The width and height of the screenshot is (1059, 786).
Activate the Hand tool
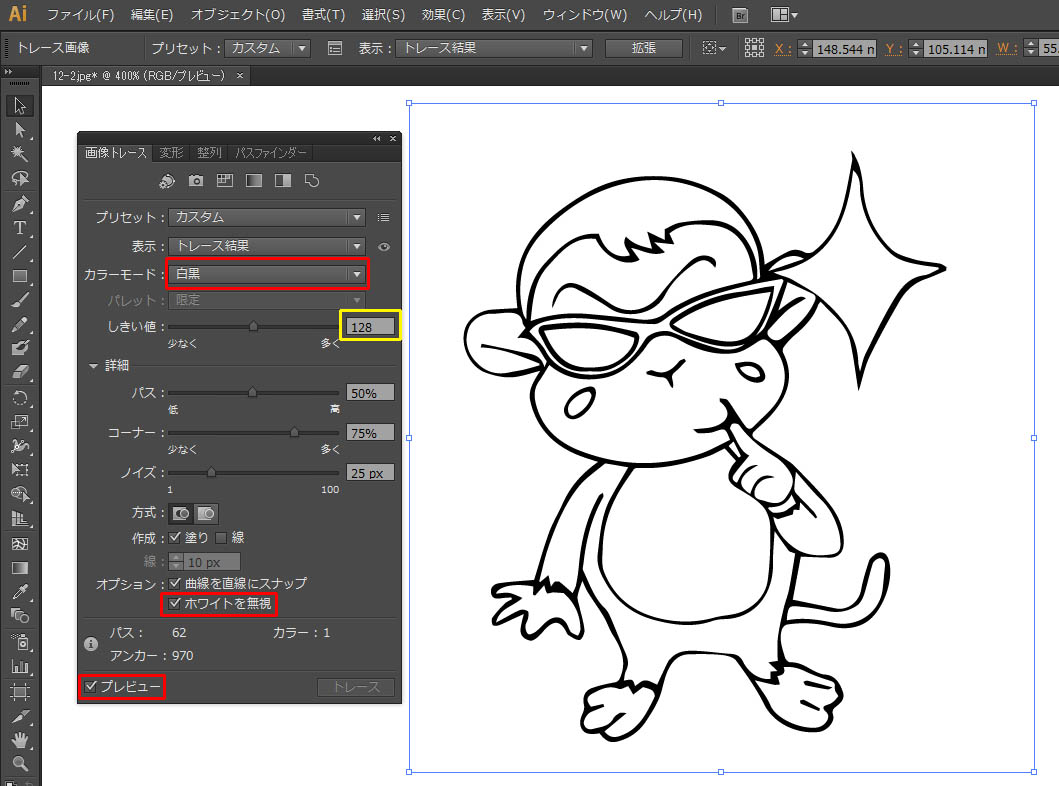click(x=20, y=739)
